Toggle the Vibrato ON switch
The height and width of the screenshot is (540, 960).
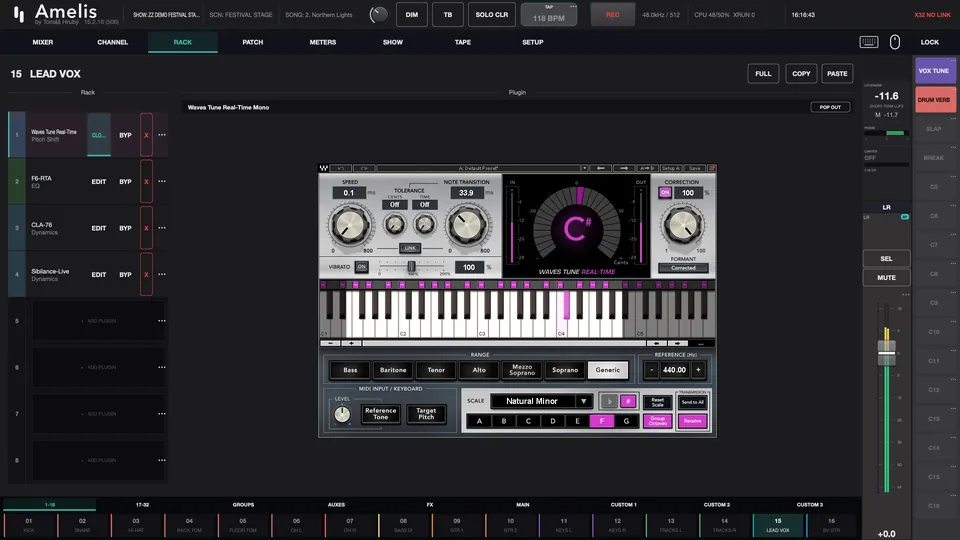(x=361, y=267)
